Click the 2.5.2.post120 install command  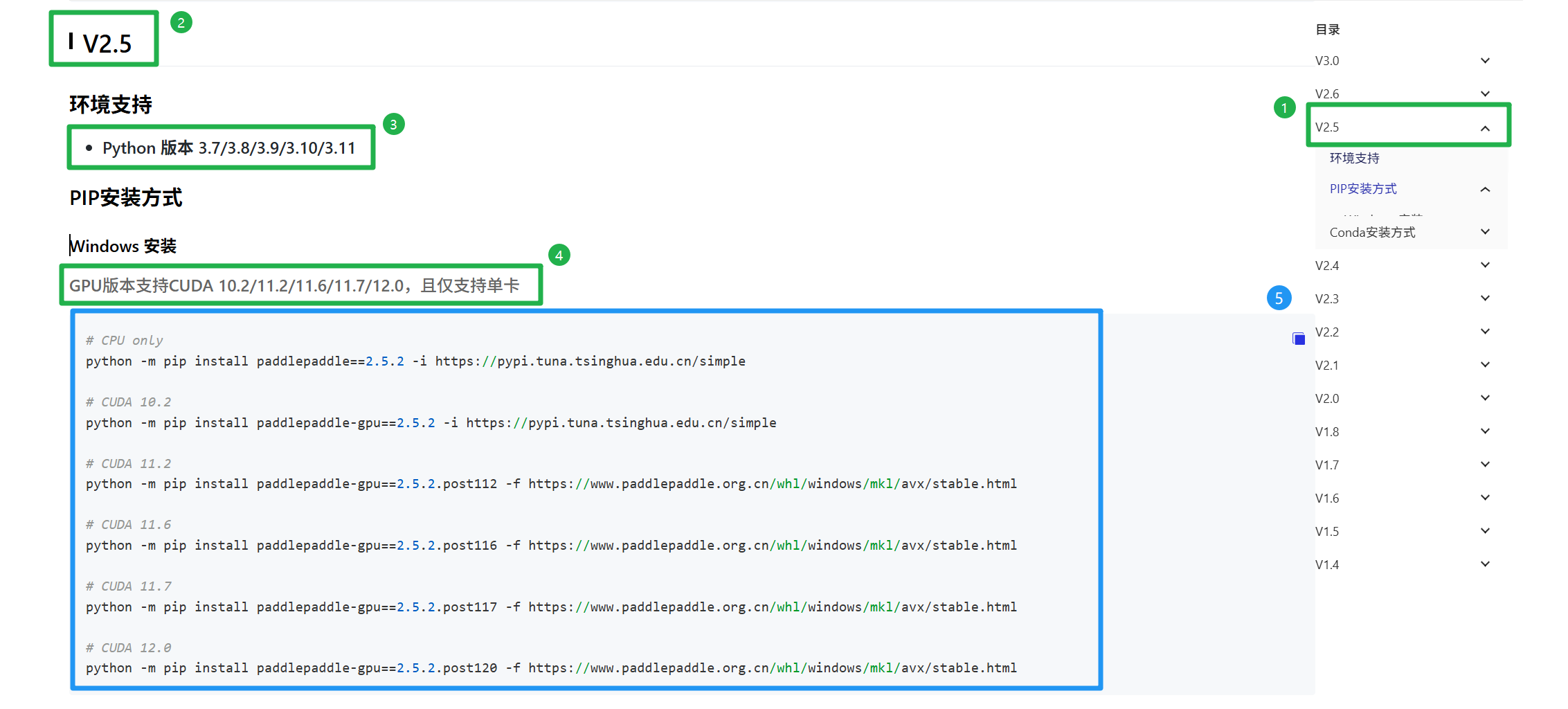coord(551,668)
